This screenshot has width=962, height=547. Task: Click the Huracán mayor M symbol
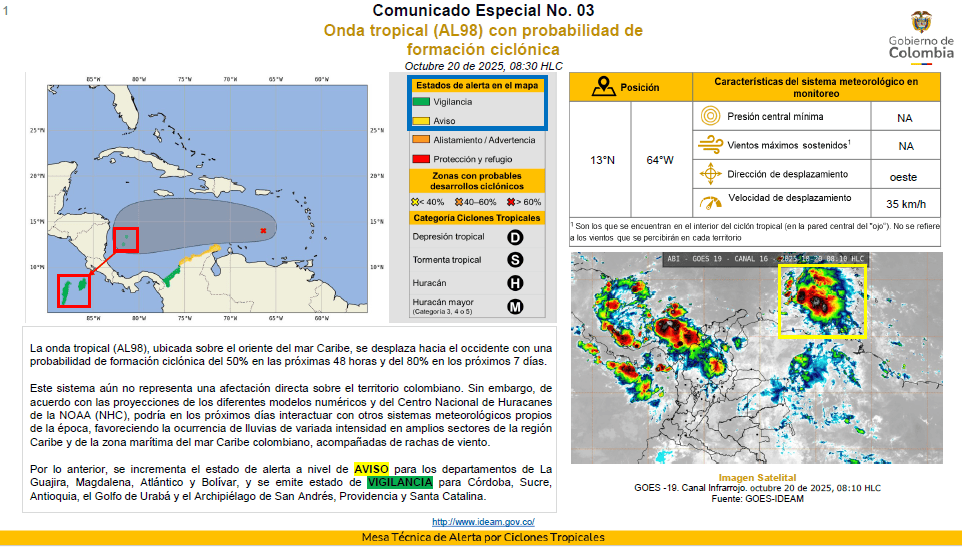(515, 306)
